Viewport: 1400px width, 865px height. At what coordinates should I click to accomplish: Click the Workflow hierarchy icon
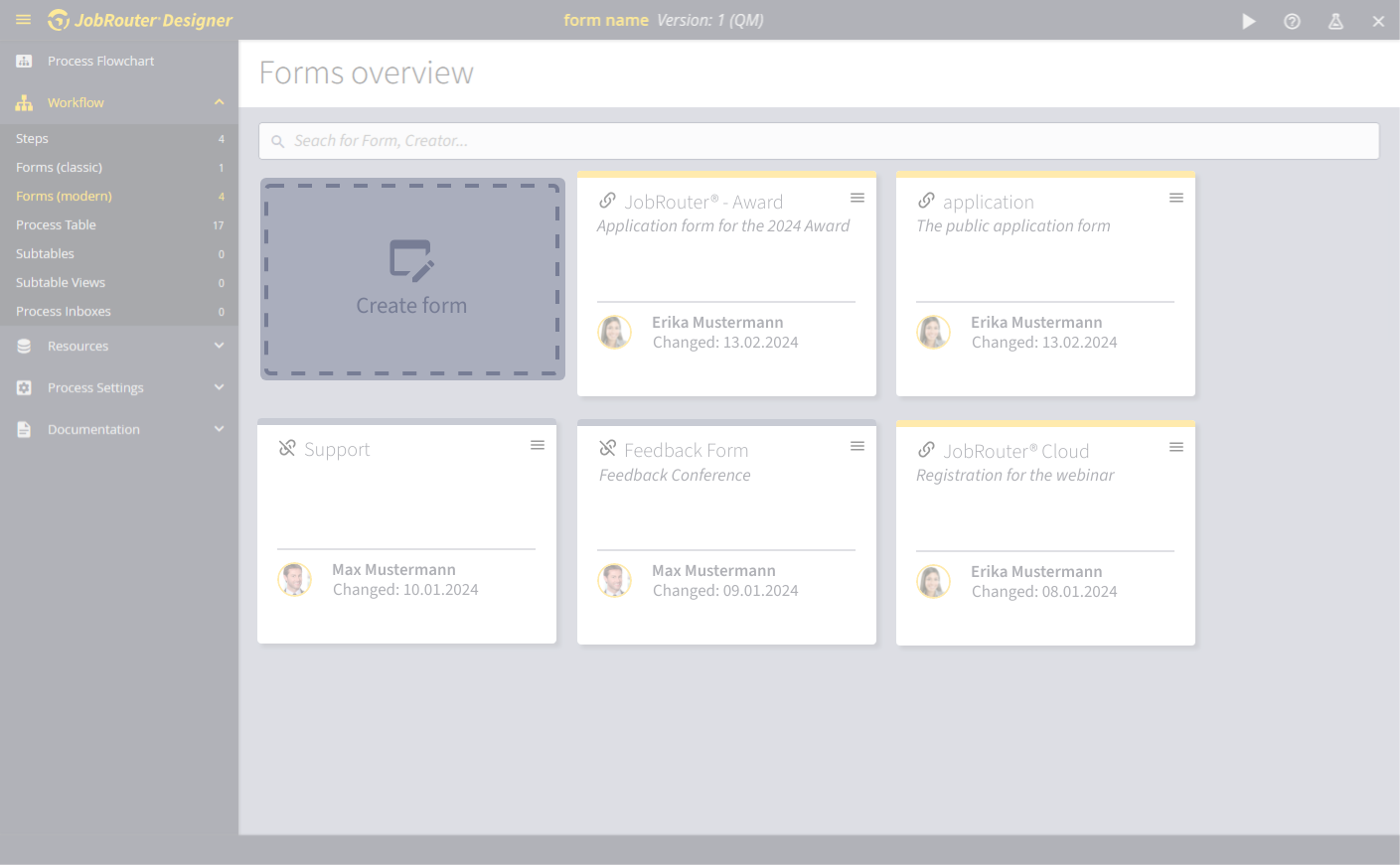coord(24,103)
